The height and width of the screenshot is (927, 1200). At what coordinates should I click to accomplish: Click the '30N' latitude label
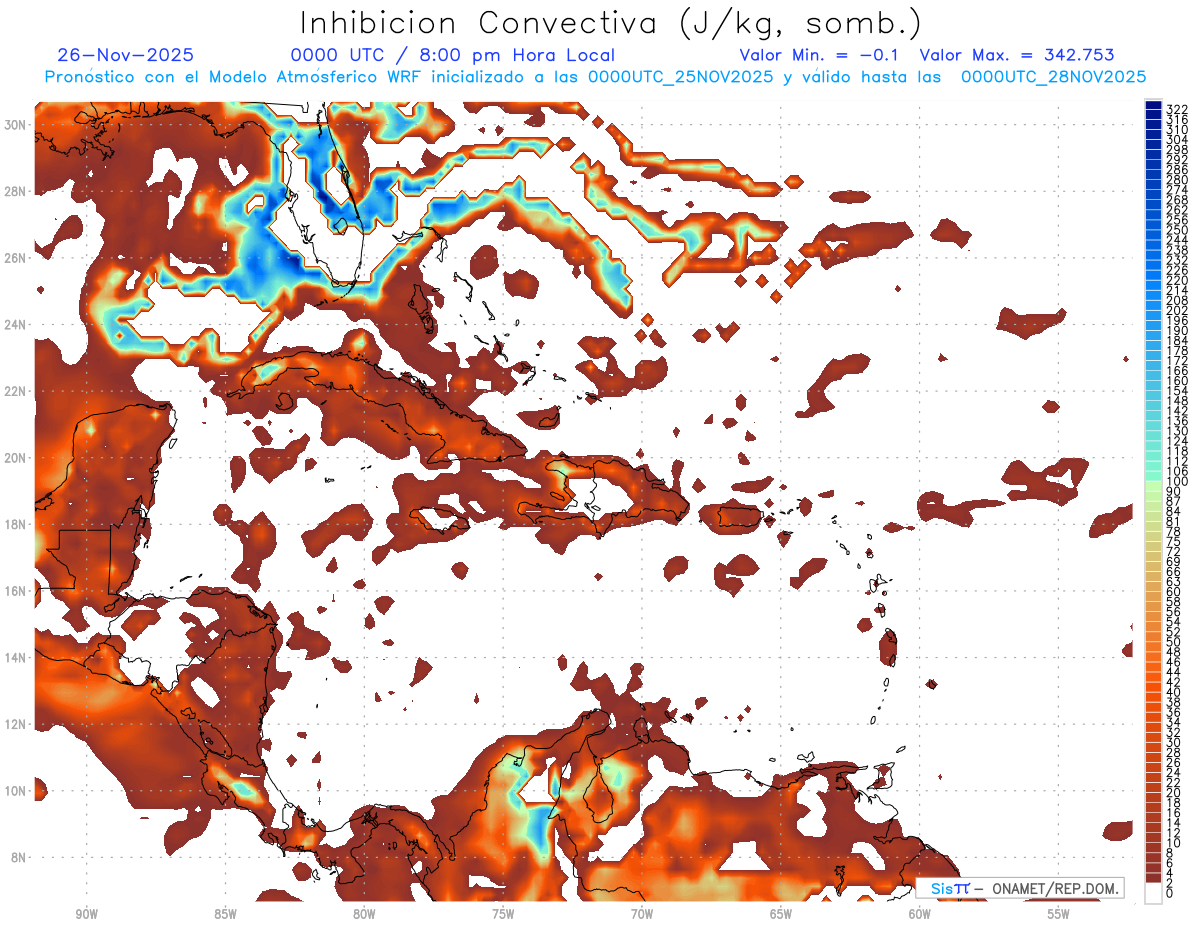click(x=16, y=124)
